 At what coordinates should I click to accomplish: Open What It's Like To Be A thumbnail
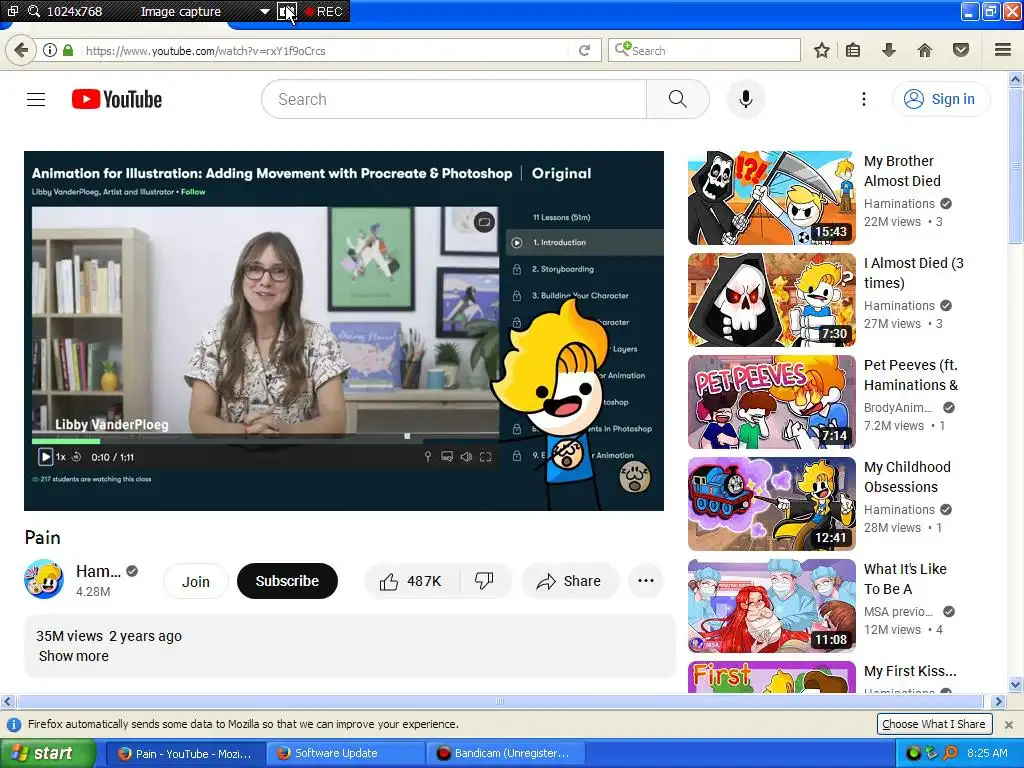click(x=771, y=605)
